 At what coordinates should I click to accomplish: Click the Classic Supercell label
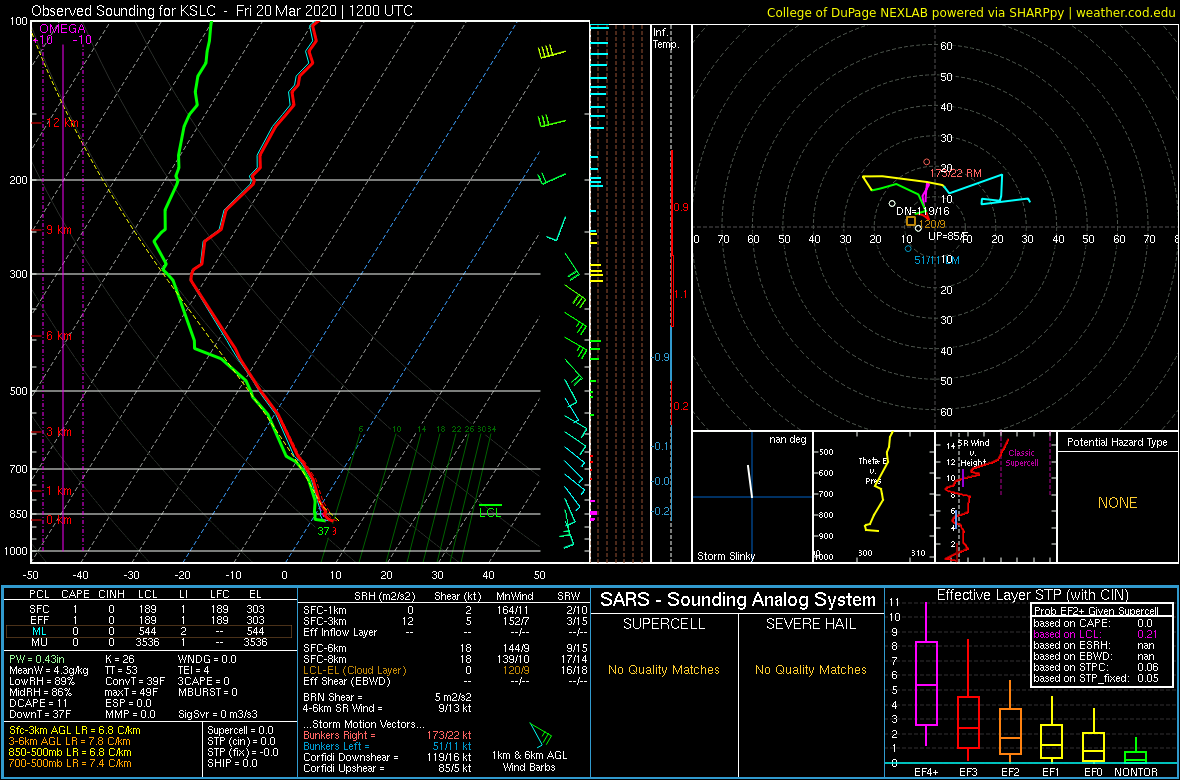pos(1020,458)
